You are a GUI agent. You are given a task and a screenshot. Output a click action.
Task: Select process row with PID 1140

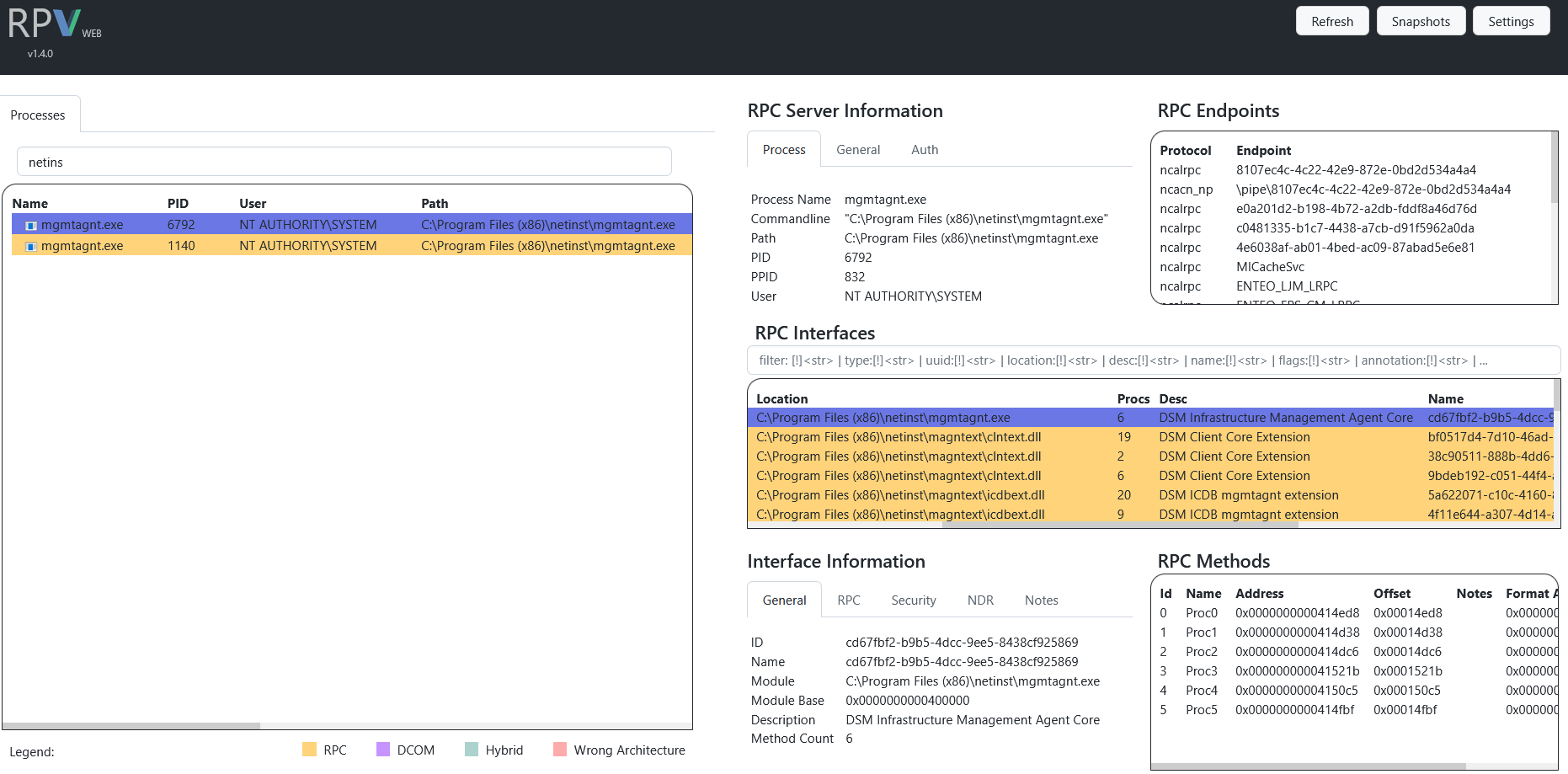pyautogui.click(x=352, y=246)
